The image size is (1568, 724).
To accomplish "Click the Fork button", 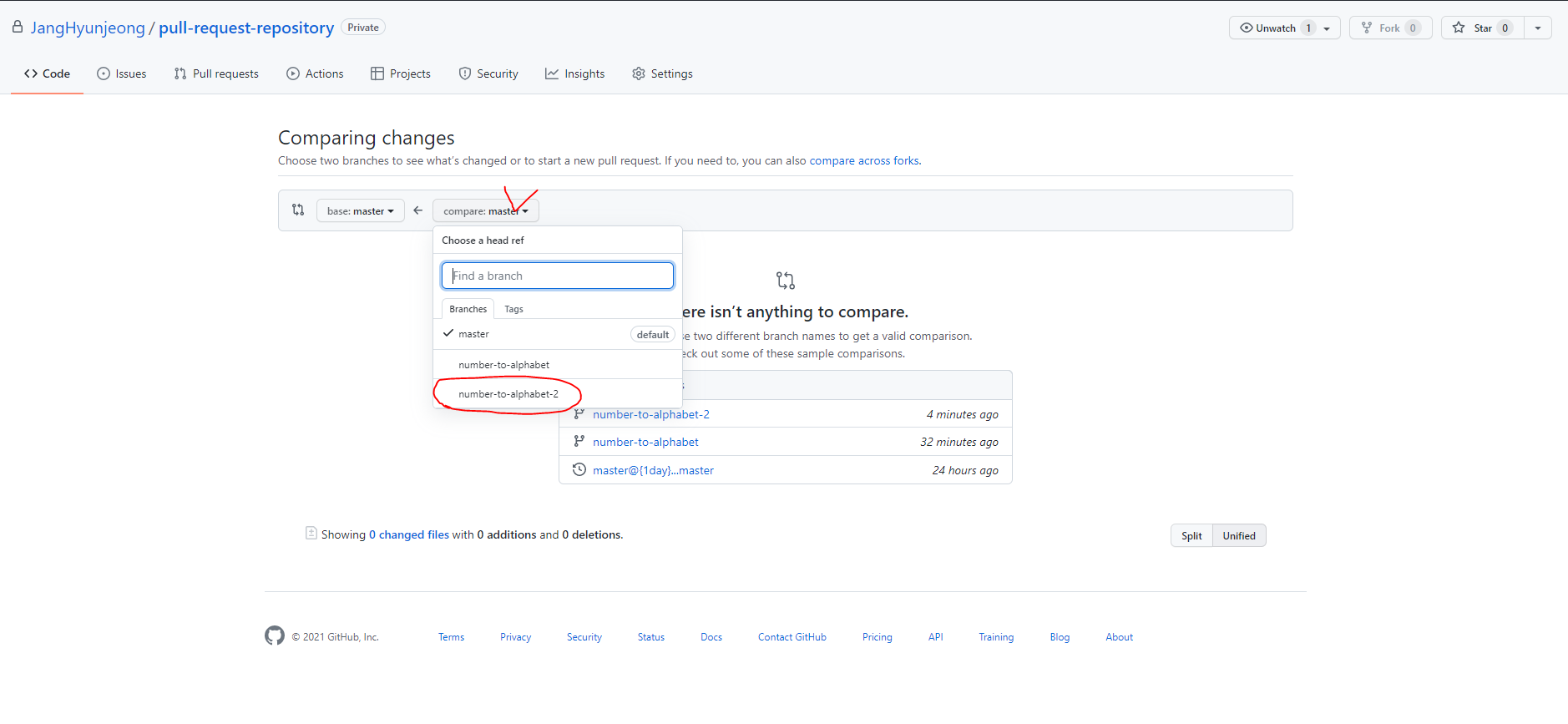I will pyautogui.click(x=1390, y=28).
